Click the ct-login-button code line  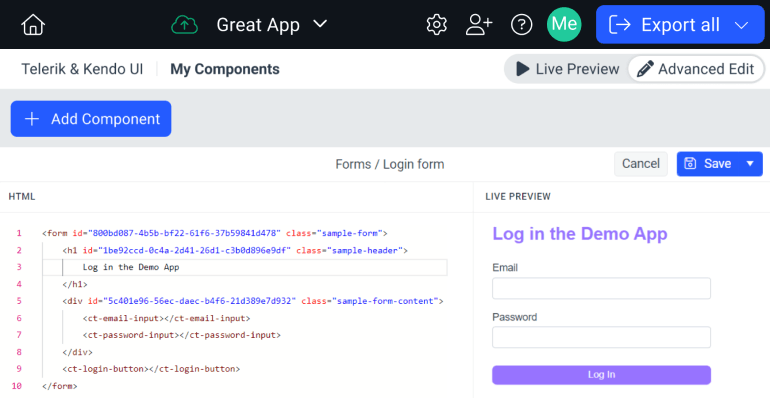tap(151, 369)
